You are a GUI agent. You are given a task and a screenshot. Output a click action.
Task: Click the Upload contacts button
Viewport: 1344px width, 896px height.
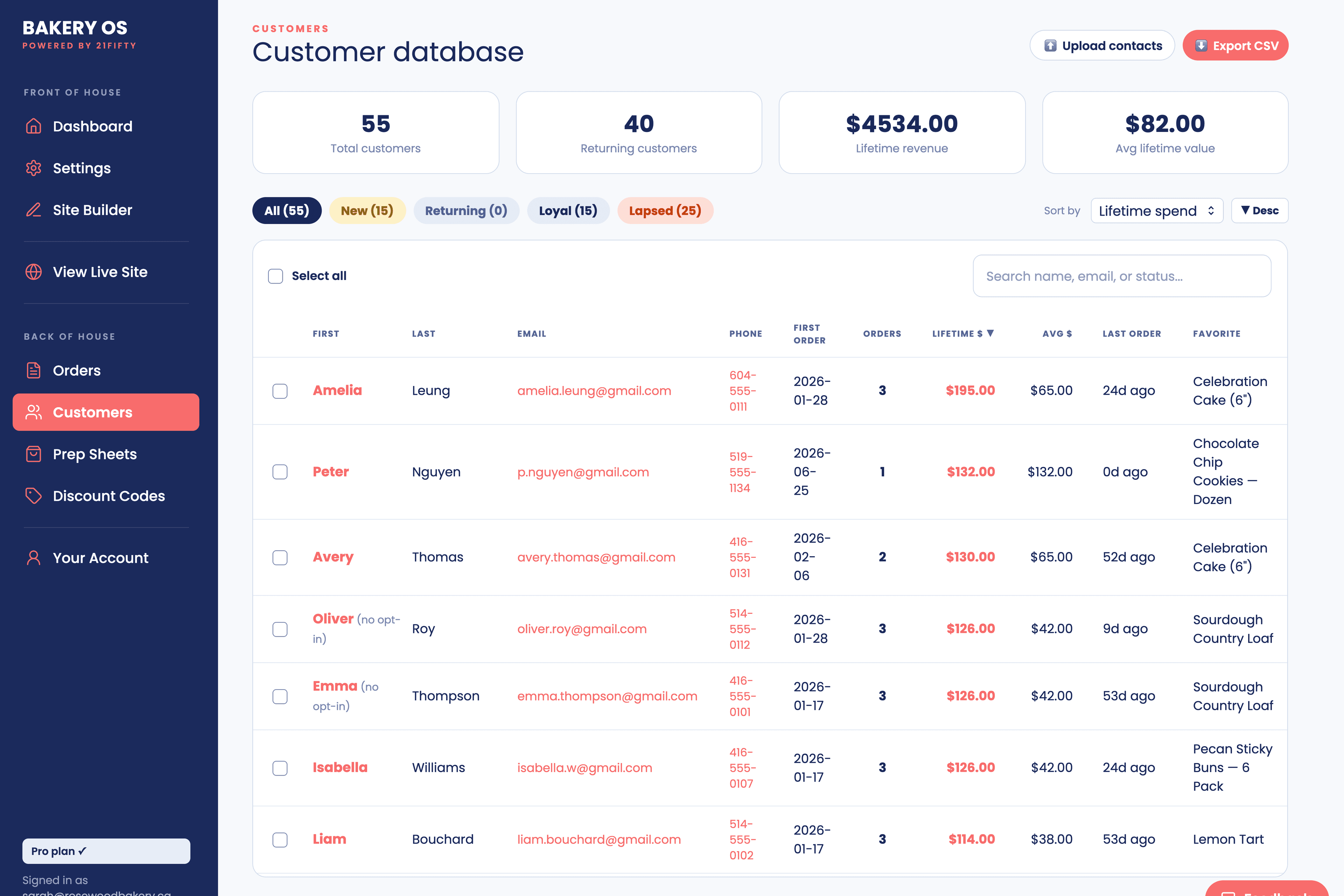pyautogui.click(x=1102, y=46)
